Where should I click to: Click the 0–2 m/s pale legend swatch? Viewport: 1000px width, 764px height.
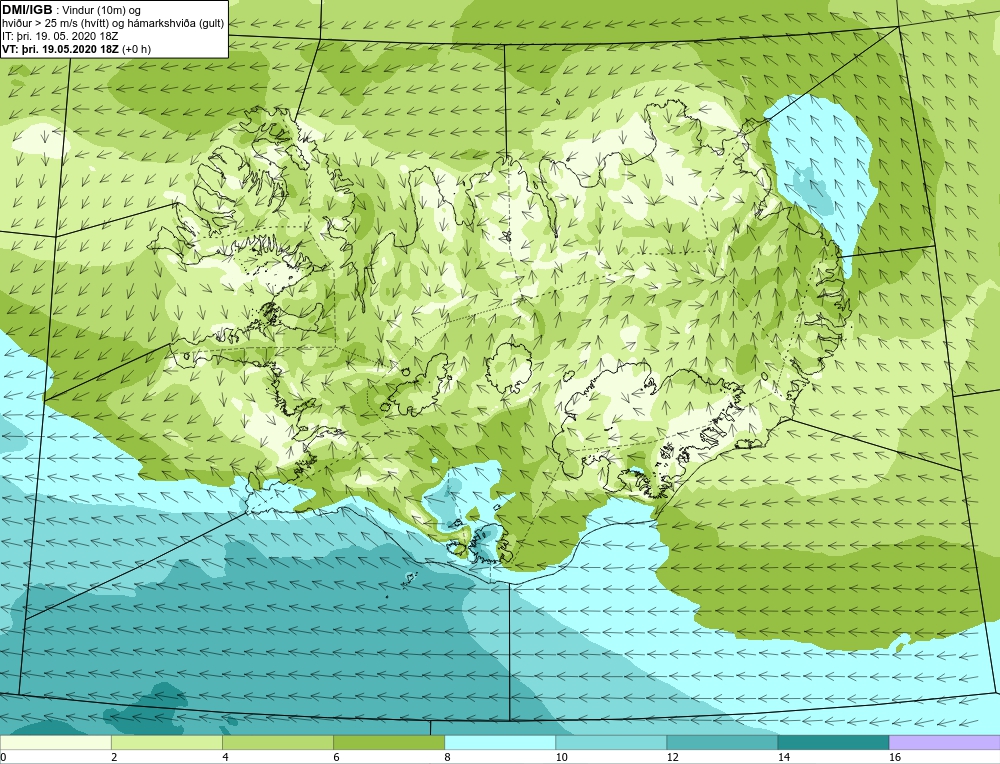point(55,742)
